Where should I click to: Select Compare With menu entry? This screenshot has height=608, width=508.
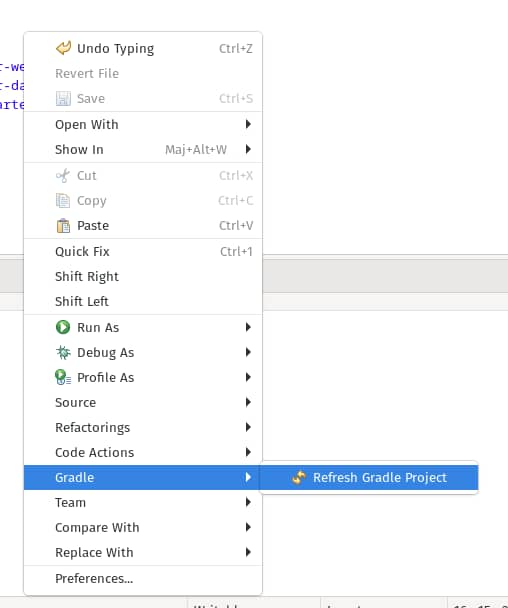[x=143, y=527]
